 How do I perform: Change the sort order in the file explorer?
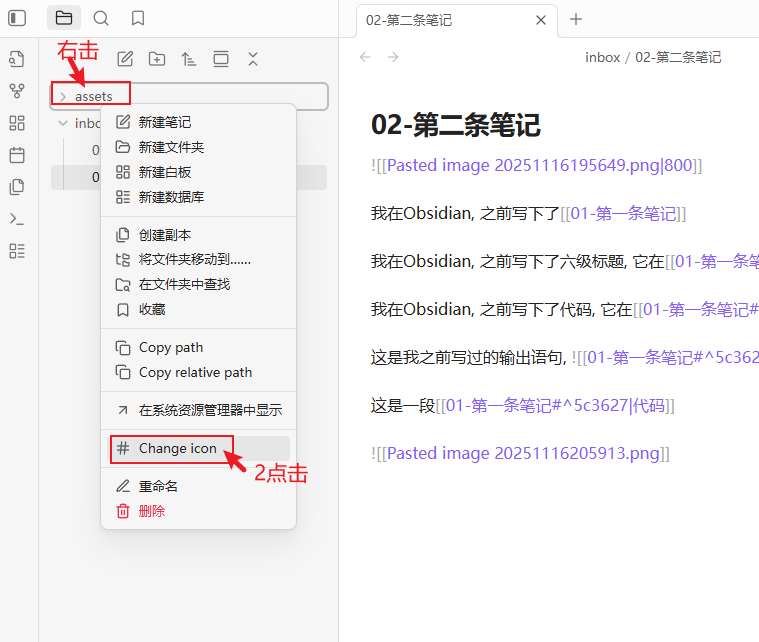coord(189,59)
